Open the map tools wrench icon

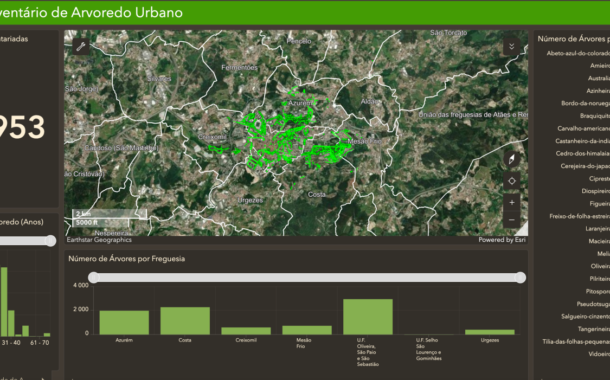(81, 47)
